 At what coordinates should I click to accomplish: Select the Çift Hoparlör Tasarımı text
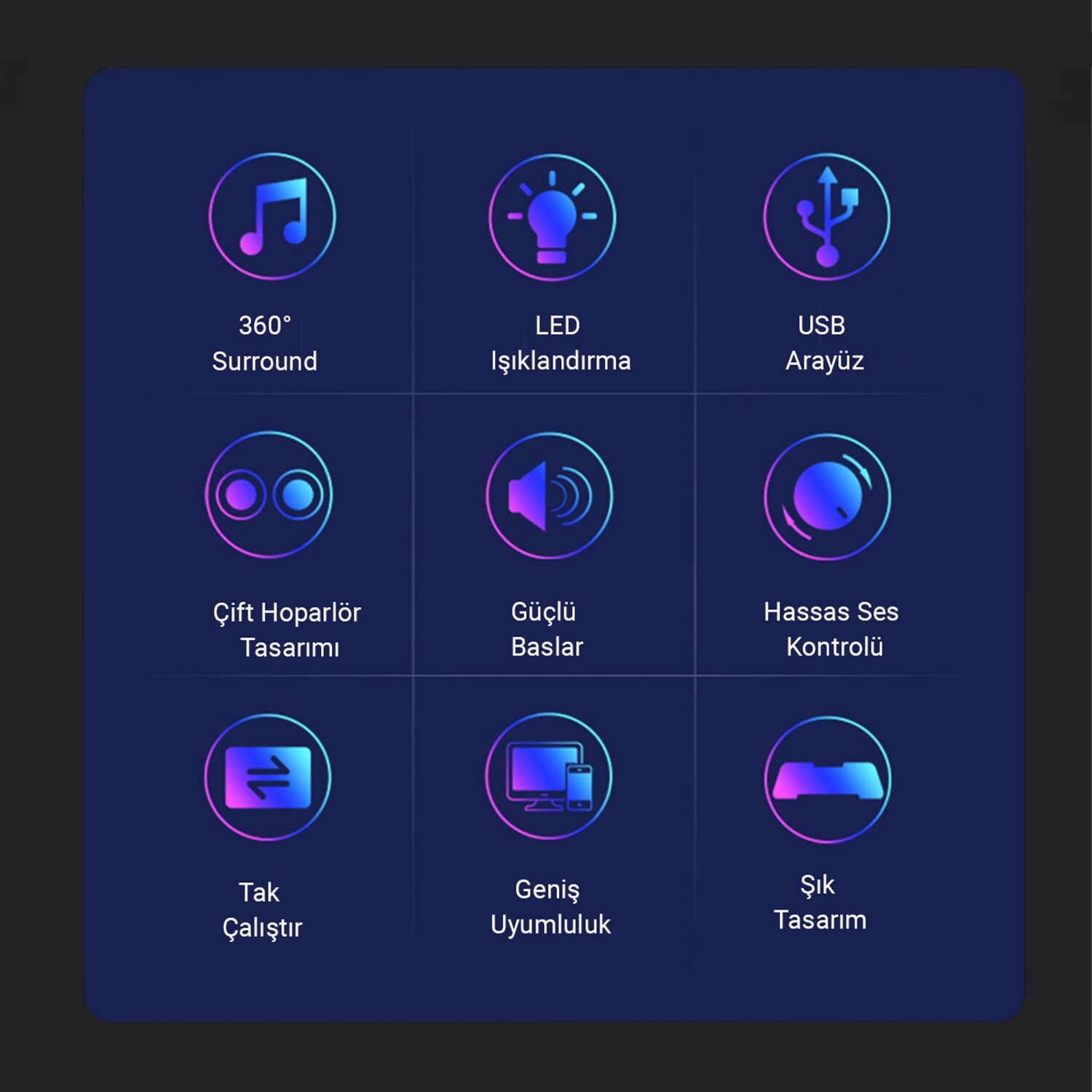point(288,630)
